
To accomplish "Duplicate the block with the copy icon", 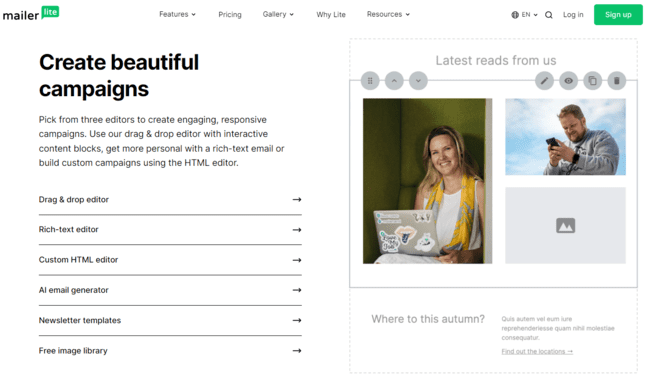I will (592, 81).
